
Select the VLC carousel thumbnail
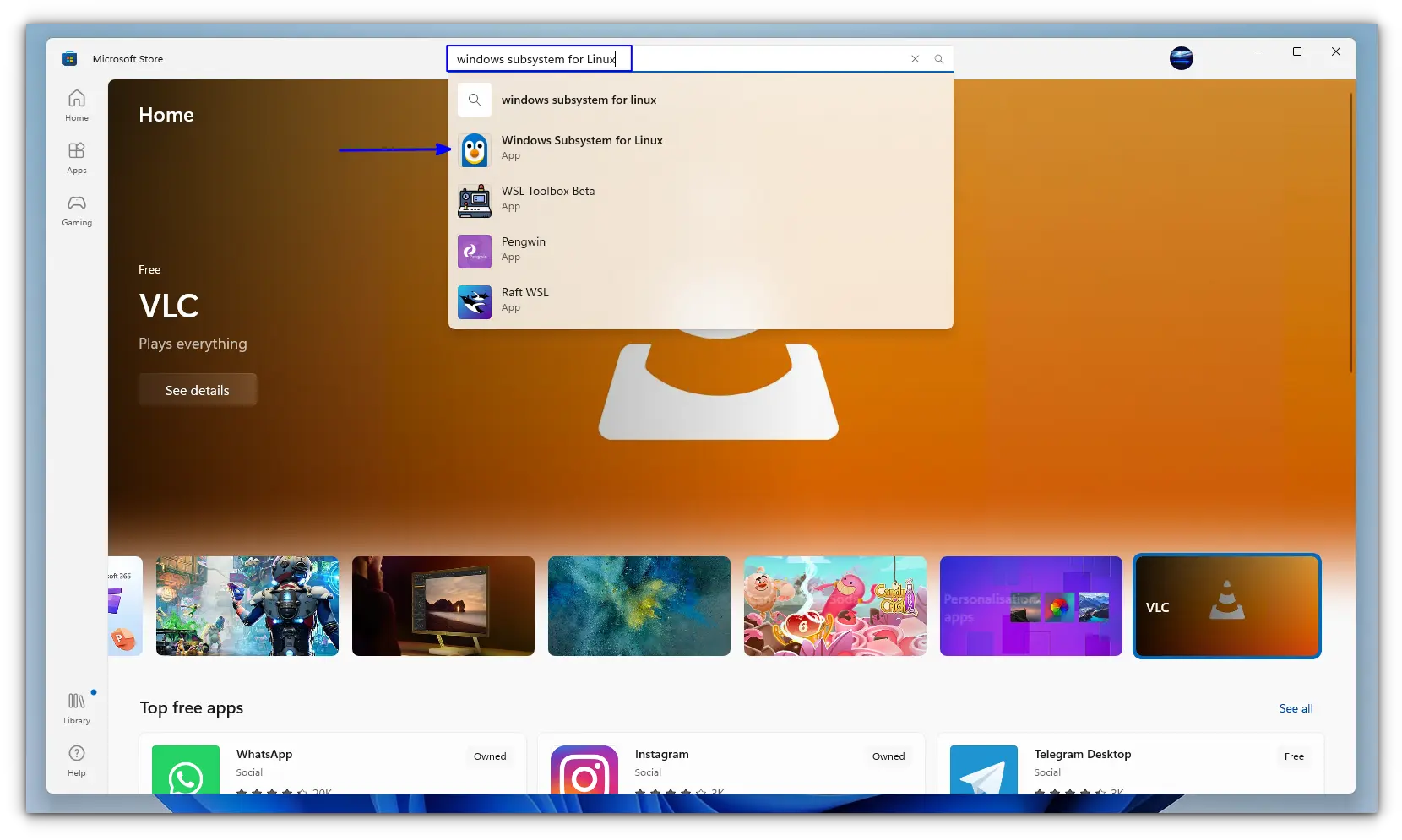1226,606
